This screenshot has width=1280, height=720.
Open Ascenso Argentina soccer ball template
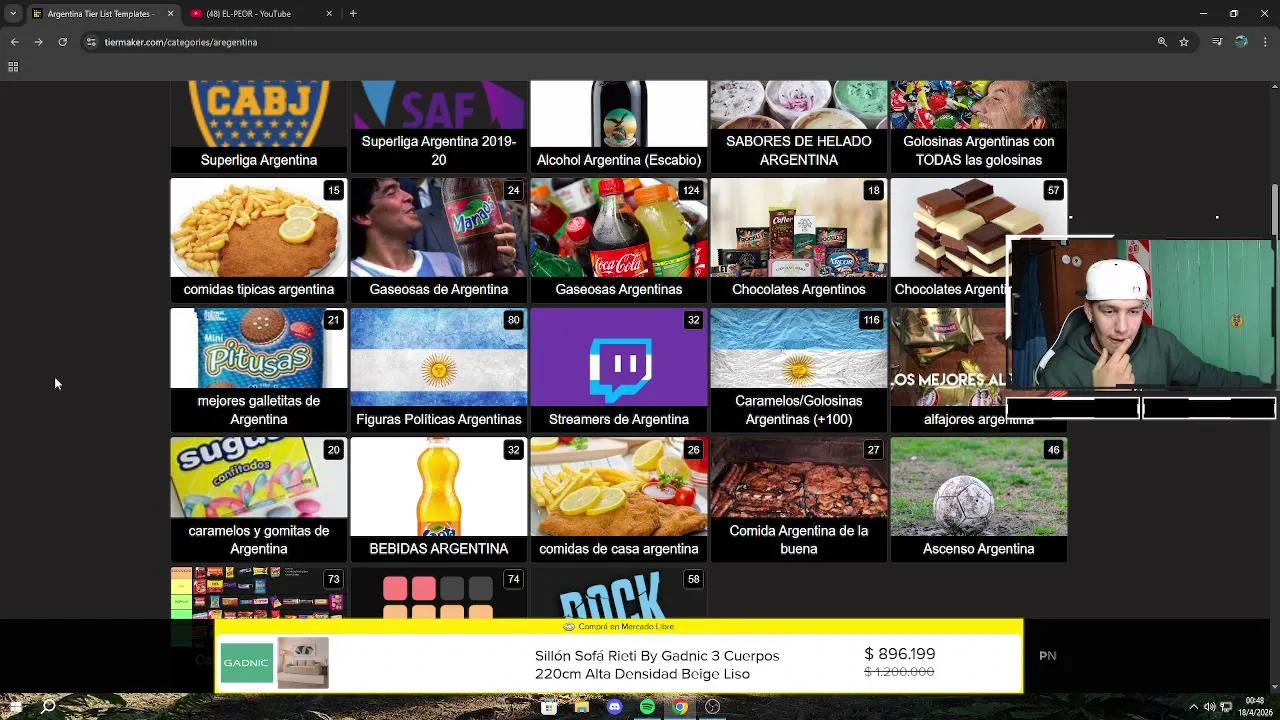[979, 500]
